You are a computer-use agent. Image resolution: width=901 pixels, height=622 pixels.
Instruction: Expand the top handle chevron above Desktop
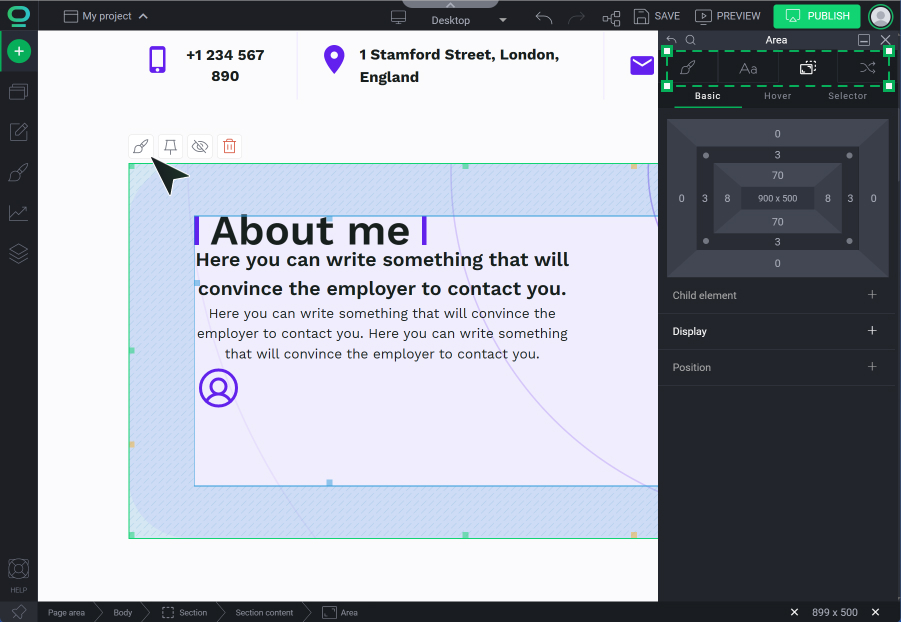click(450, 5)
